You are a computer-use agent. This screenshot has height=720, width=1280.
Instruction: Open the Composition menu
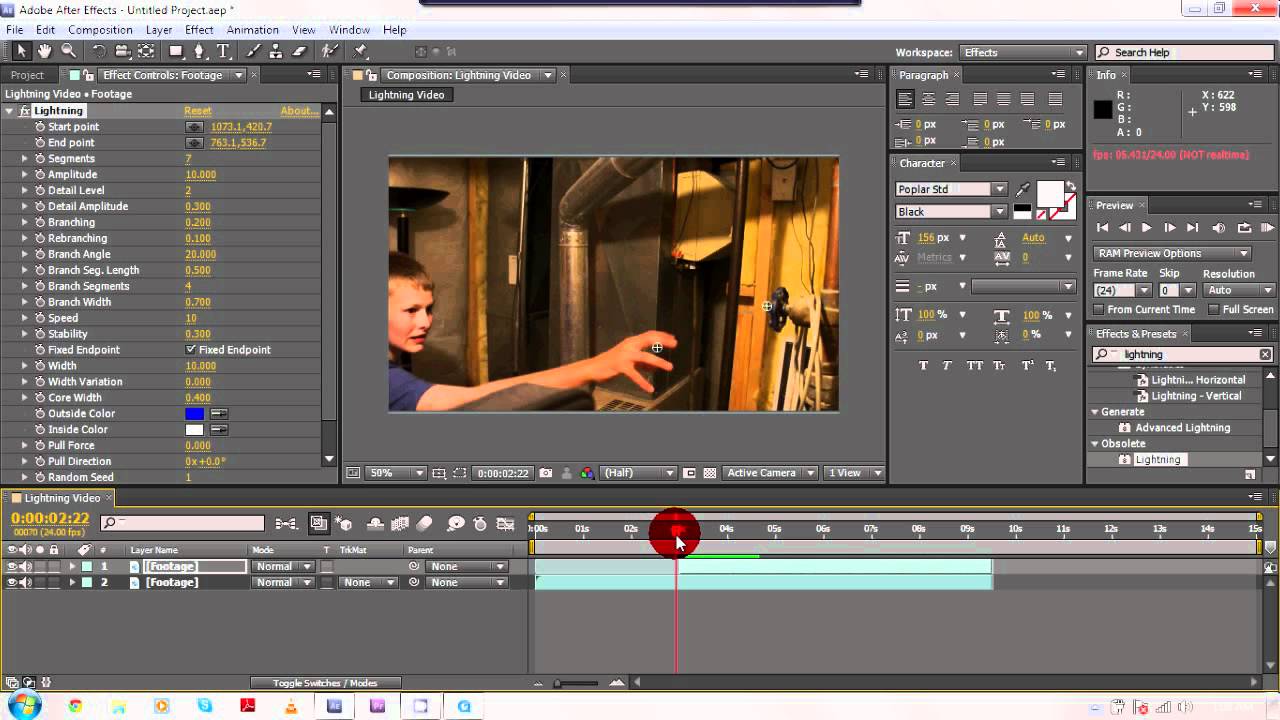coord(100,30)
